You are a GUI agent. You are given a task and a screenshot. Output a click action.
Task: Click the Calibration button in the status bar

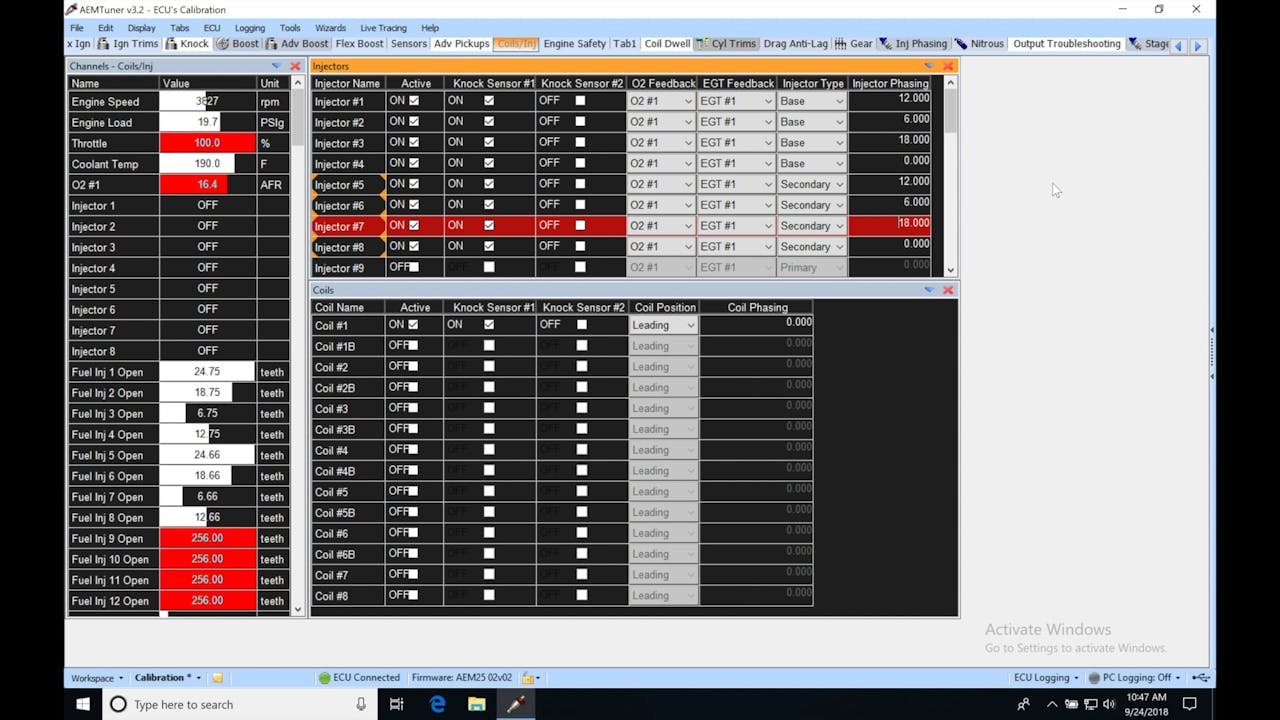click(x=160, y=677)
